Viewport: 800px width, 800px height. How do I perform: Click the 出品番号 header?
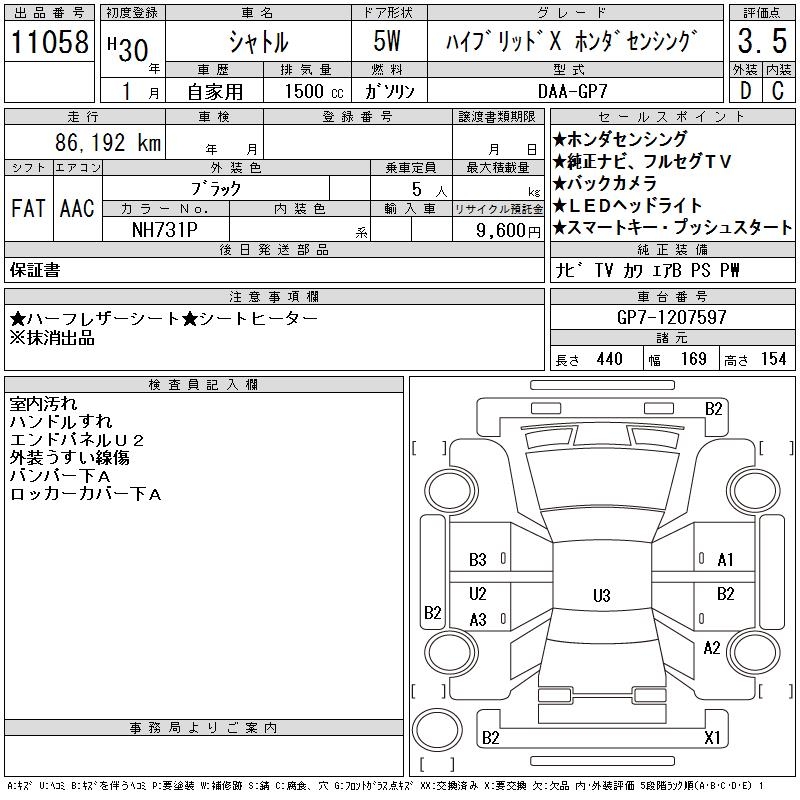coord(49,13)
